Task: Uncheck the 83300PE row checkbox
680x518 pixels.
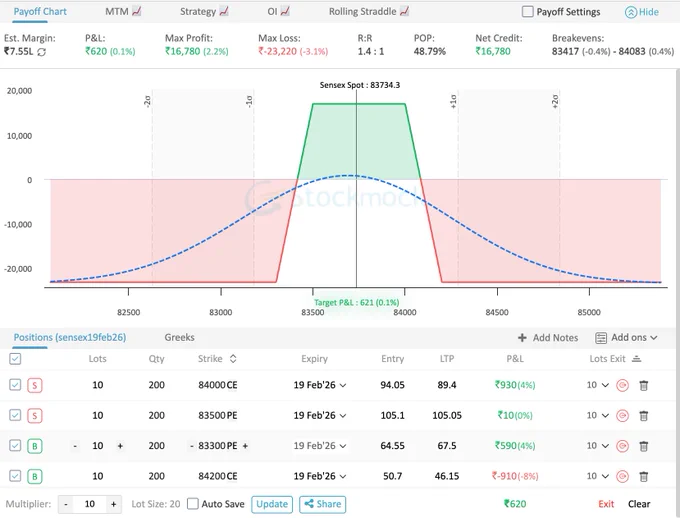Action: tap(15, 446)
